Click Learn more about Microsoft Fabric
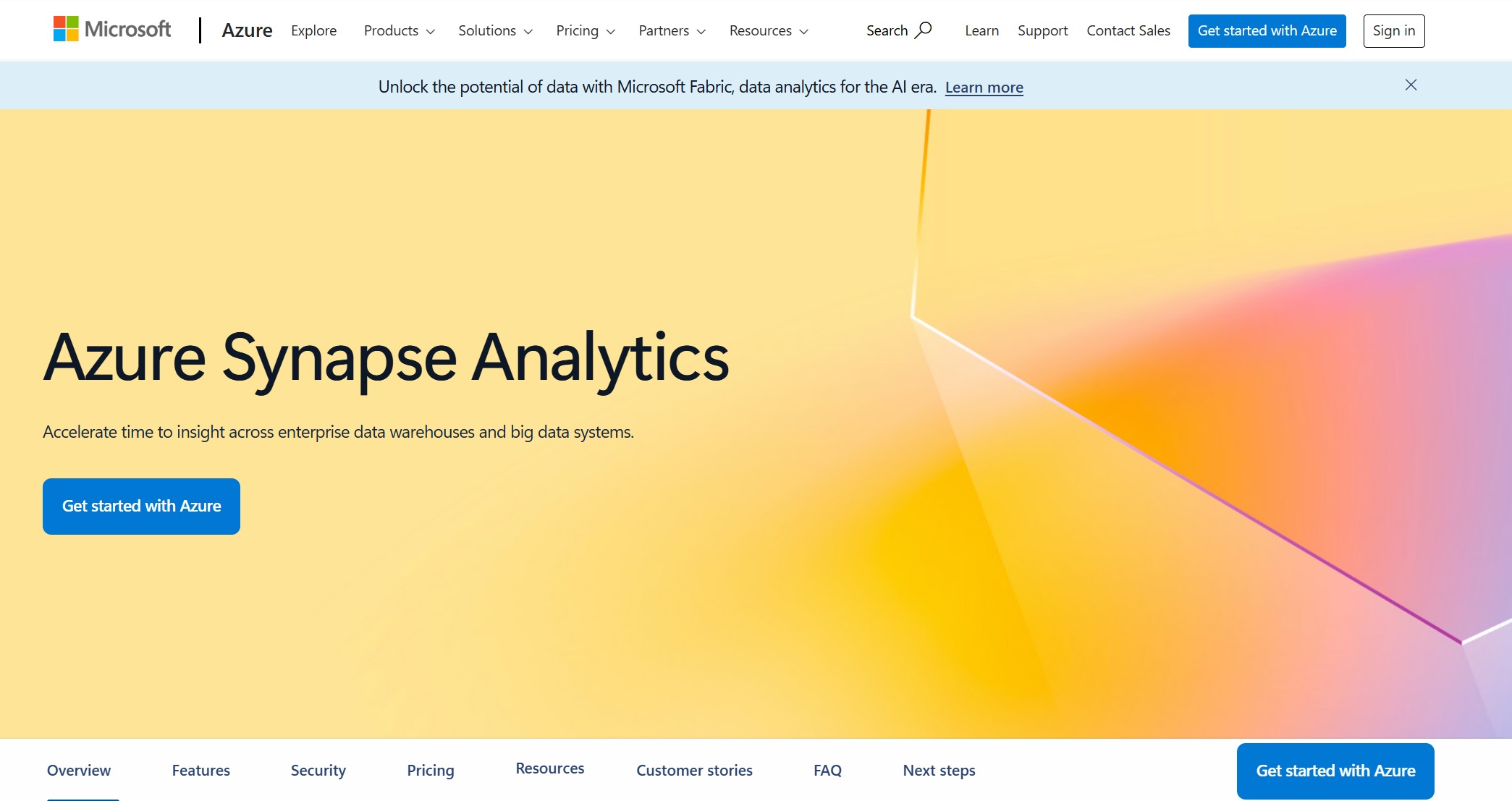1512x801 pixels. [x=984, y=87]
